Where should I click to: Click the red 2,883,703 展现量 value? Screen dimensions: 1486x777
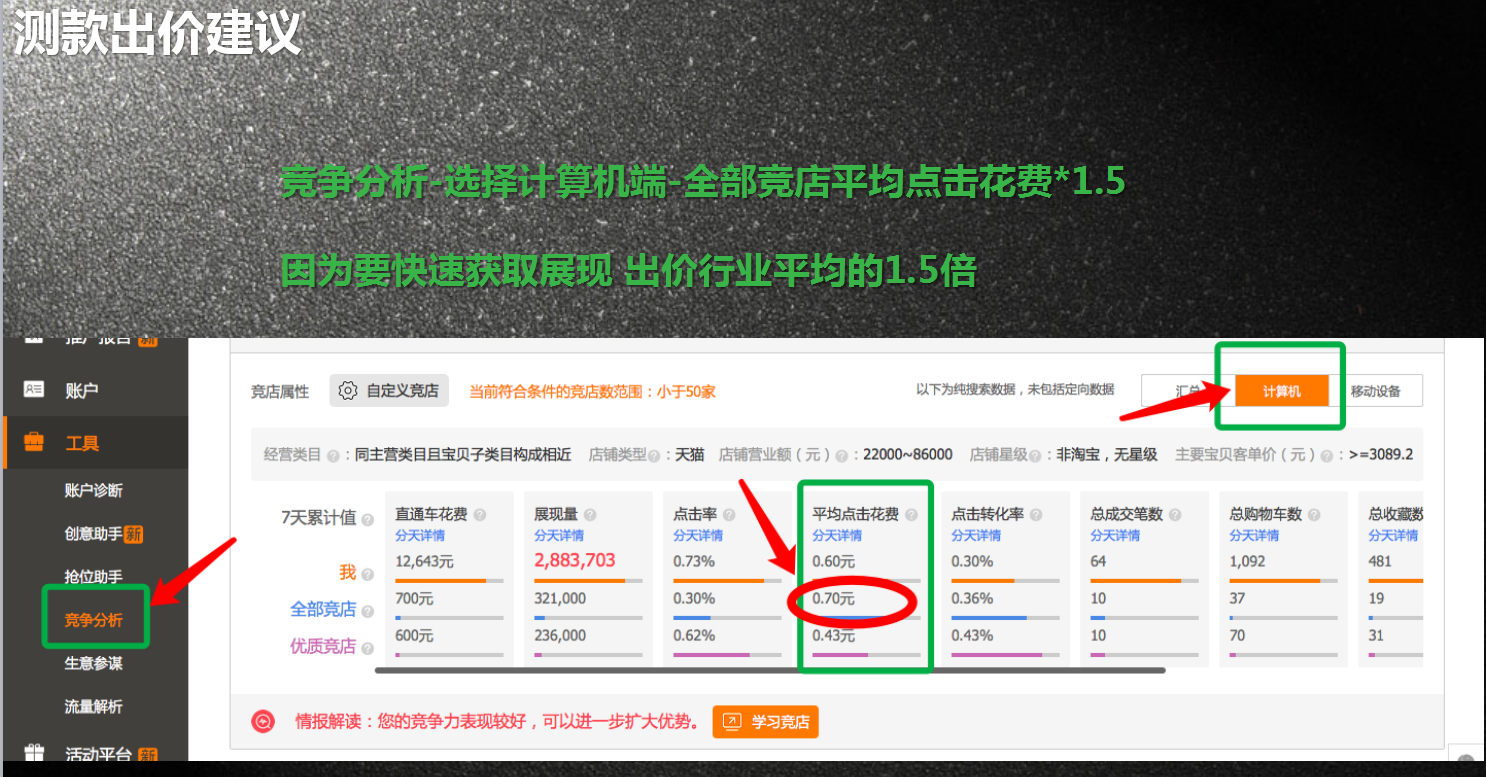tap(575, 561)
